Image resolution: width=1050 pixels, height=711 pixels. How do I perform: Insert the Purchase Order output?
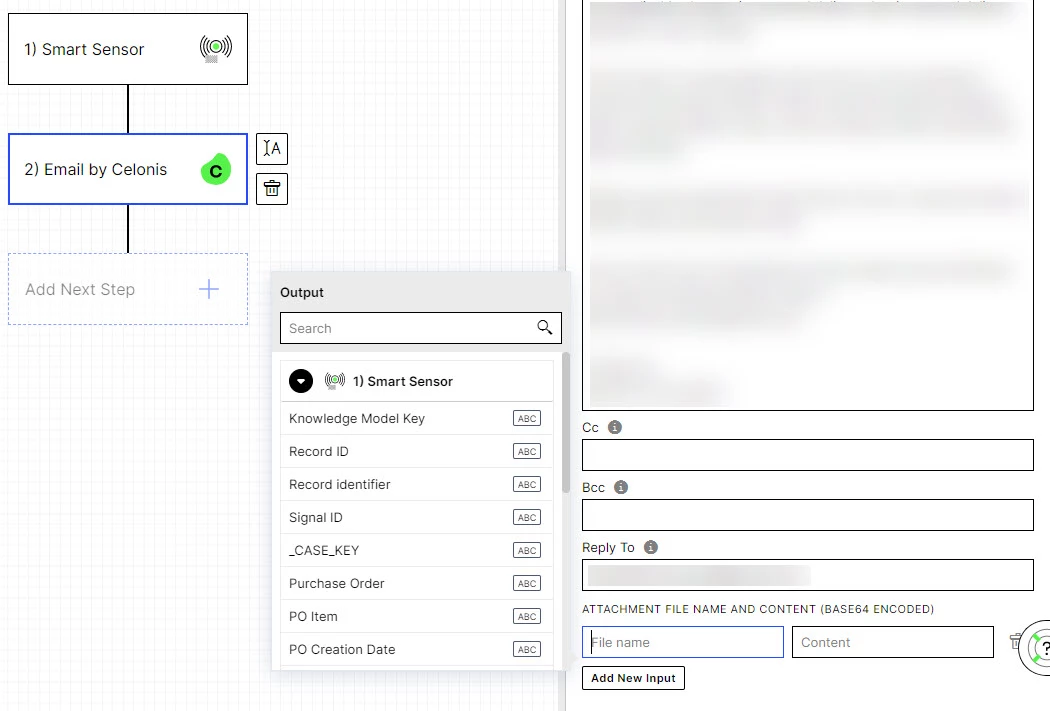(x=417, y=583)
